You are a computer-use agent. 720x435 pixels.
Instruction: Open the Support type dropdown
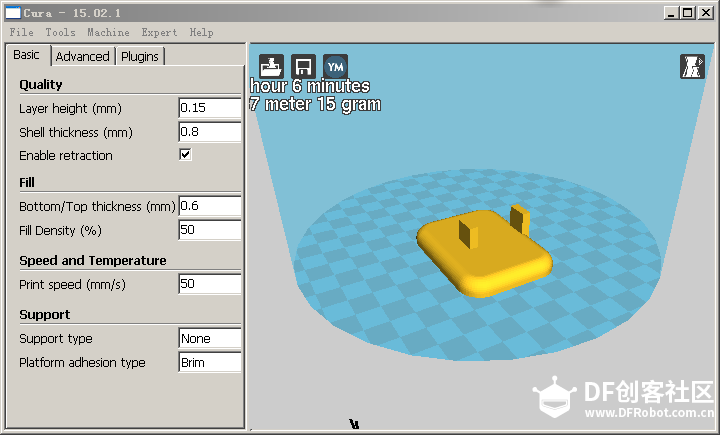(x=210, y=339)
